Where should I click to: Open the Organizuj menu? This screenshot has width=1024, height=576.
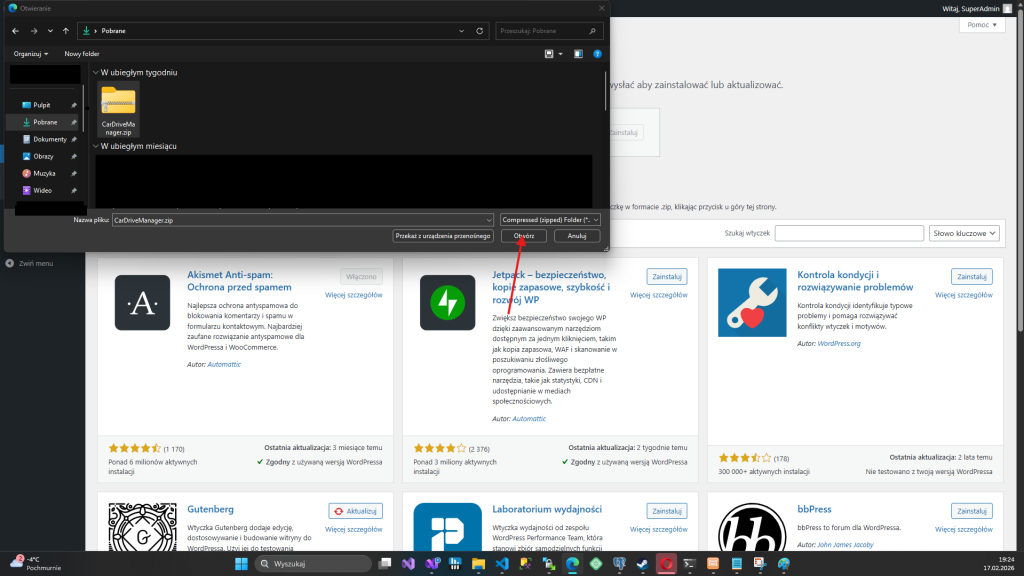(x=31, y=53)
